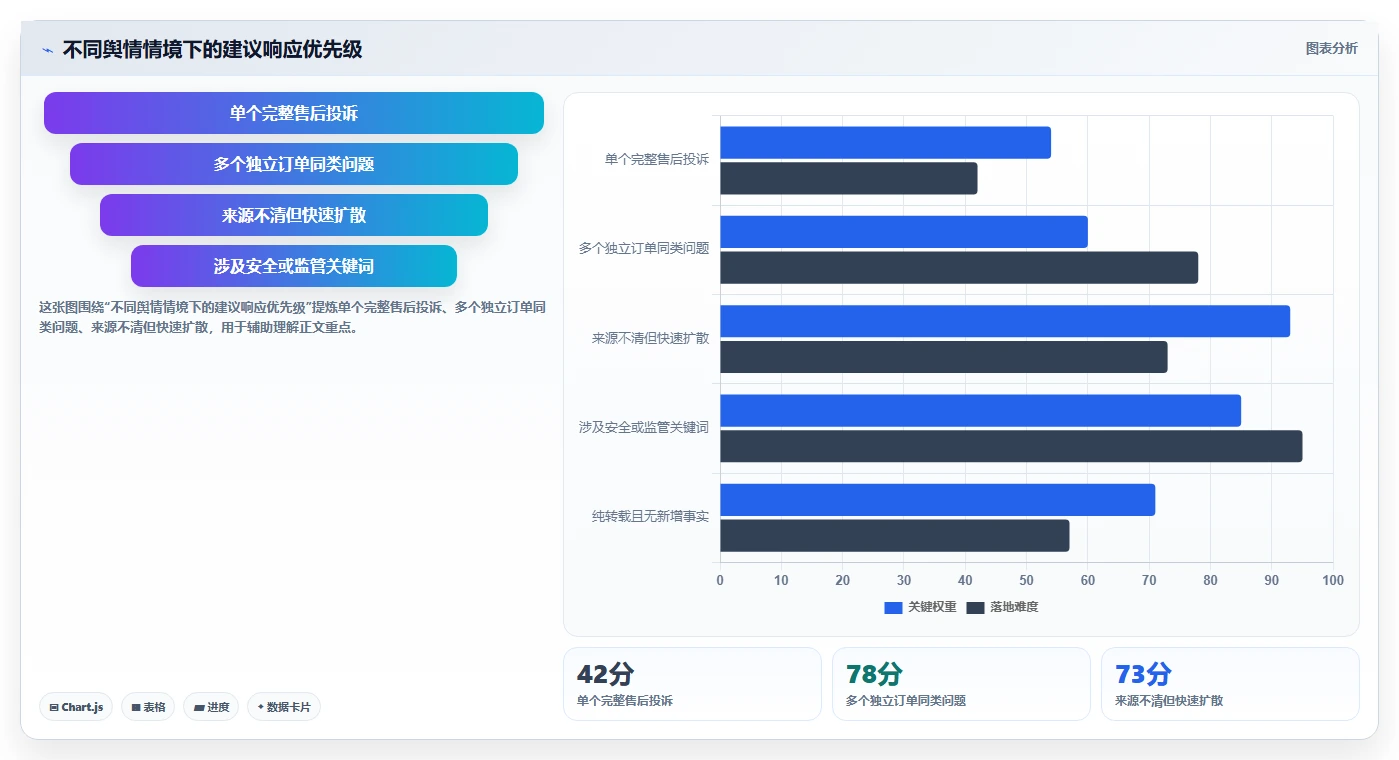Click the description paragraph starting 这张图围绕

(x=292, y=317)
